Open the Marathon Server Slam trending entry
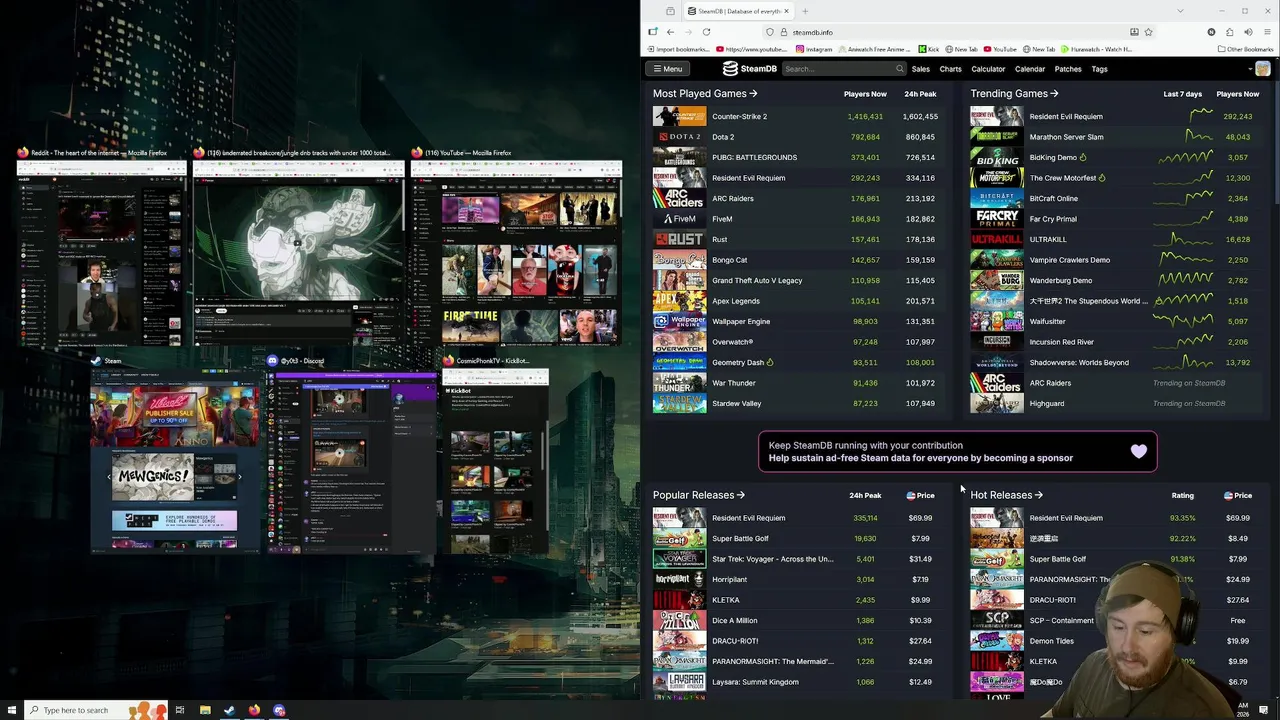The width and height of the screenshot is (1280, 720). (1115, 137)
